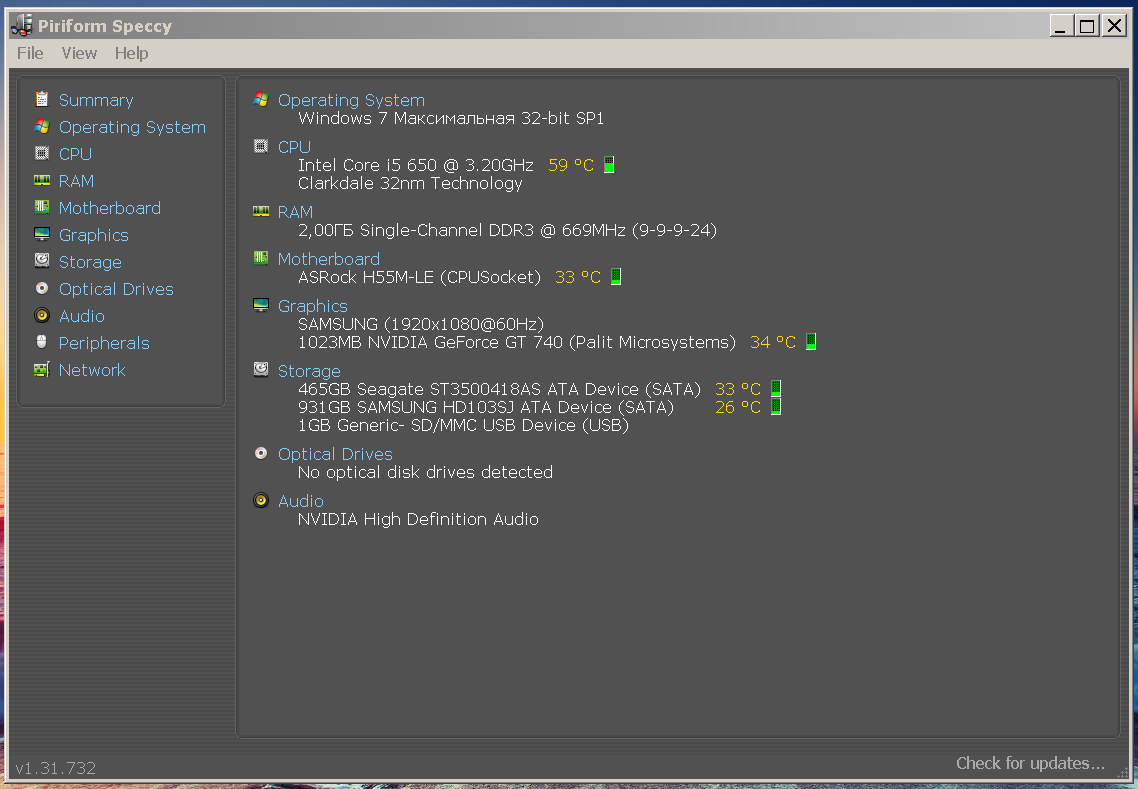This screenshot has height=789, width=1138.
Task: Click the RAM stick icon in sidebar
Action: pyautogui.click(x=42, y=180)
